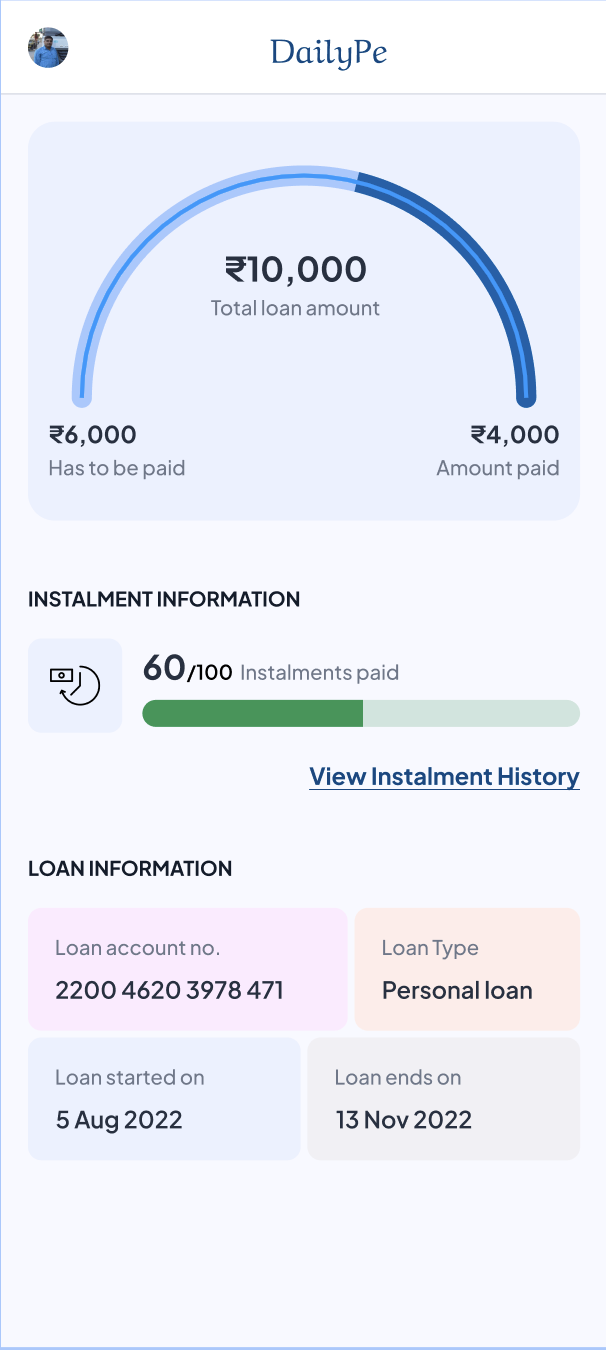This screenshot has height=1350, width=606.
Task: Tap the Personal loan type value
Action: [x=457, y=991]
